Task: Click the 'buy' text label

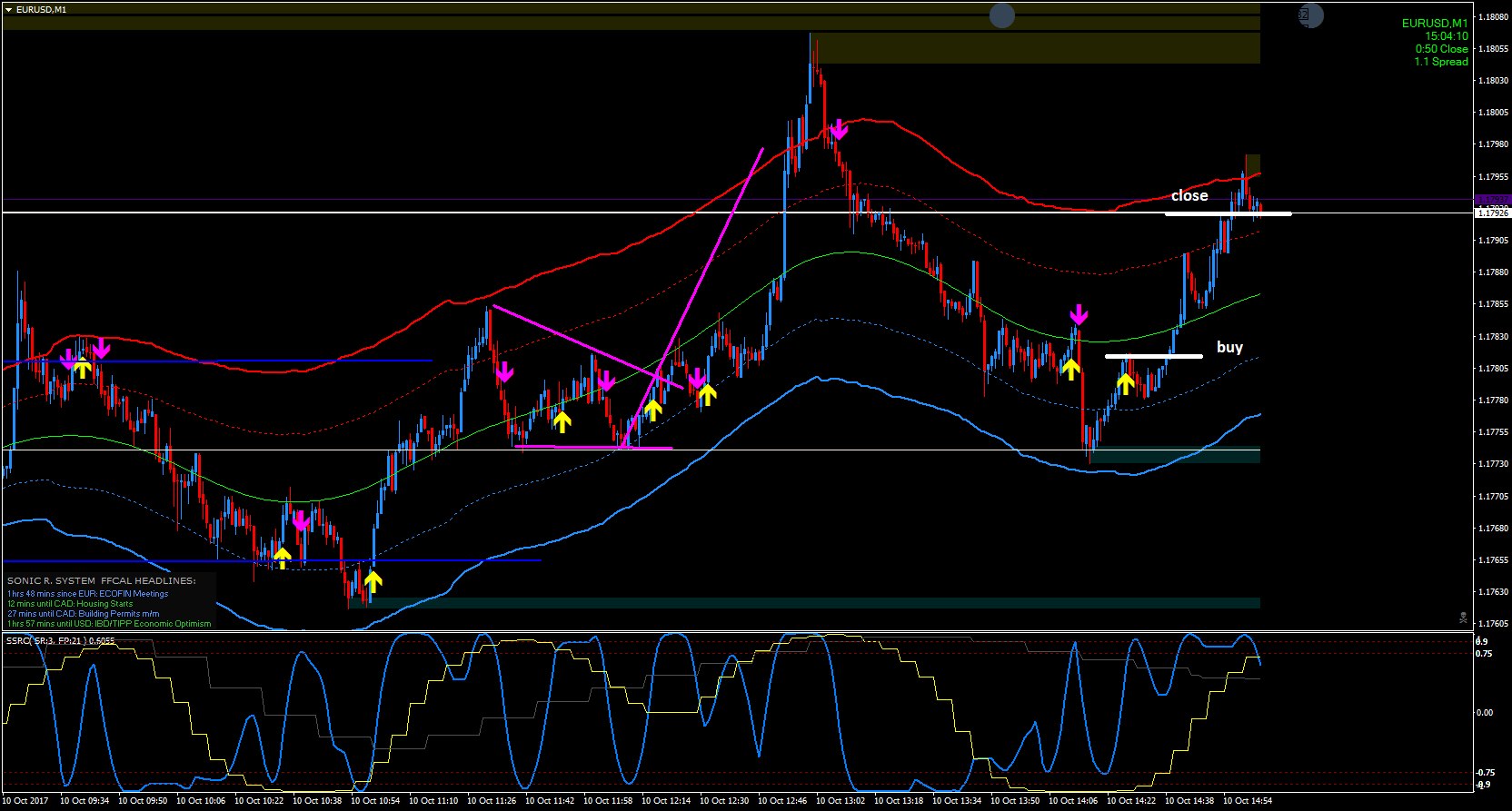Action: point(1229,347)
